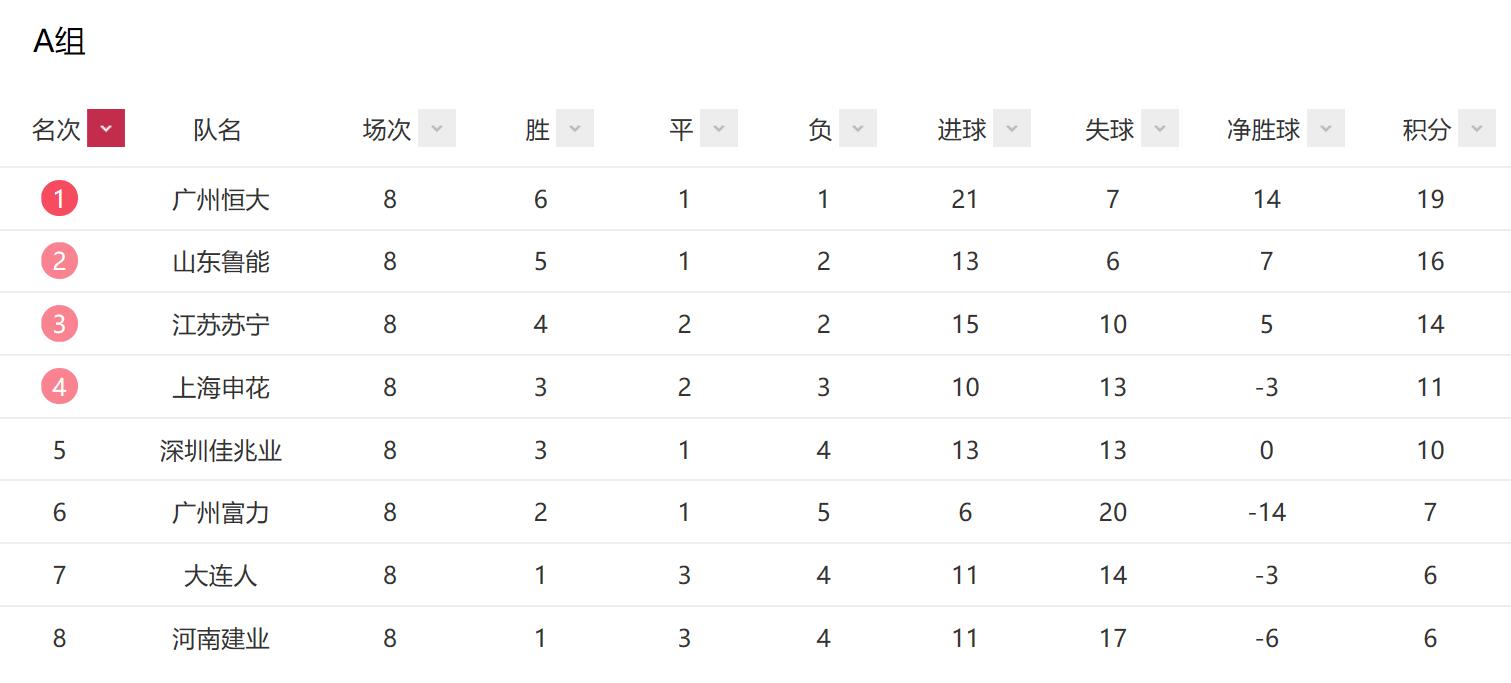The height and width of the screenshot is (683, 1511).
Task: Expand the 净胜球 filter arrow
Action: point(1325,128)
